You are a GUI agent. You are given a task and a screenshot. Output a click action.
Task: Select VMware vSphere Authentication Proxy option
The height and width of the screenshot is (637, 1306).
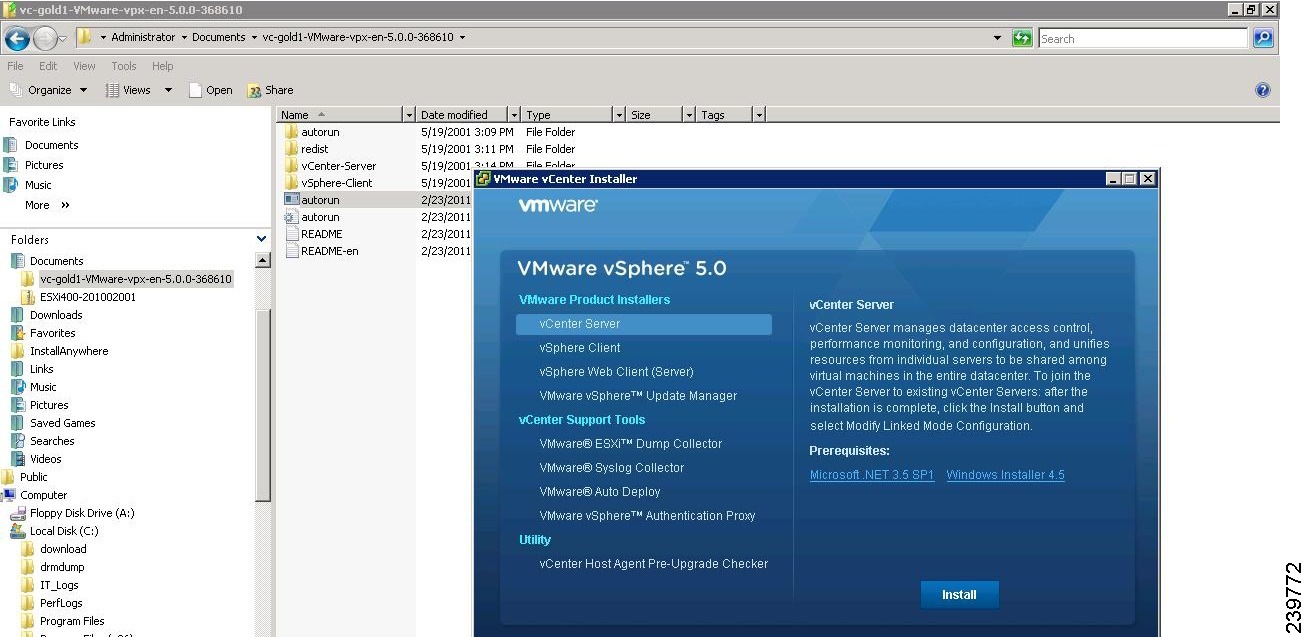point(647,516)
